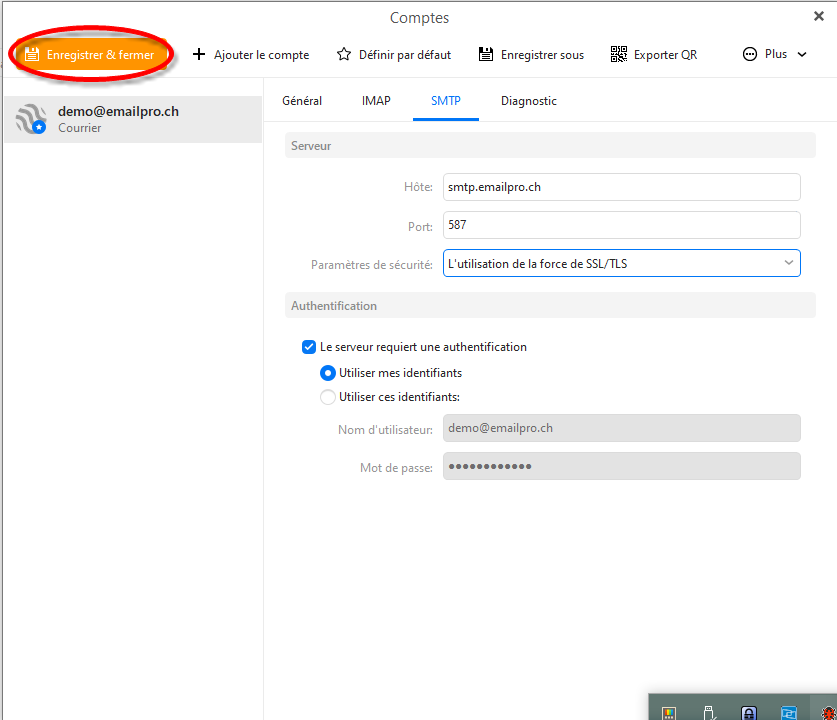Go to the Diagnostic tab
The image size is (837, 720).
528,101
